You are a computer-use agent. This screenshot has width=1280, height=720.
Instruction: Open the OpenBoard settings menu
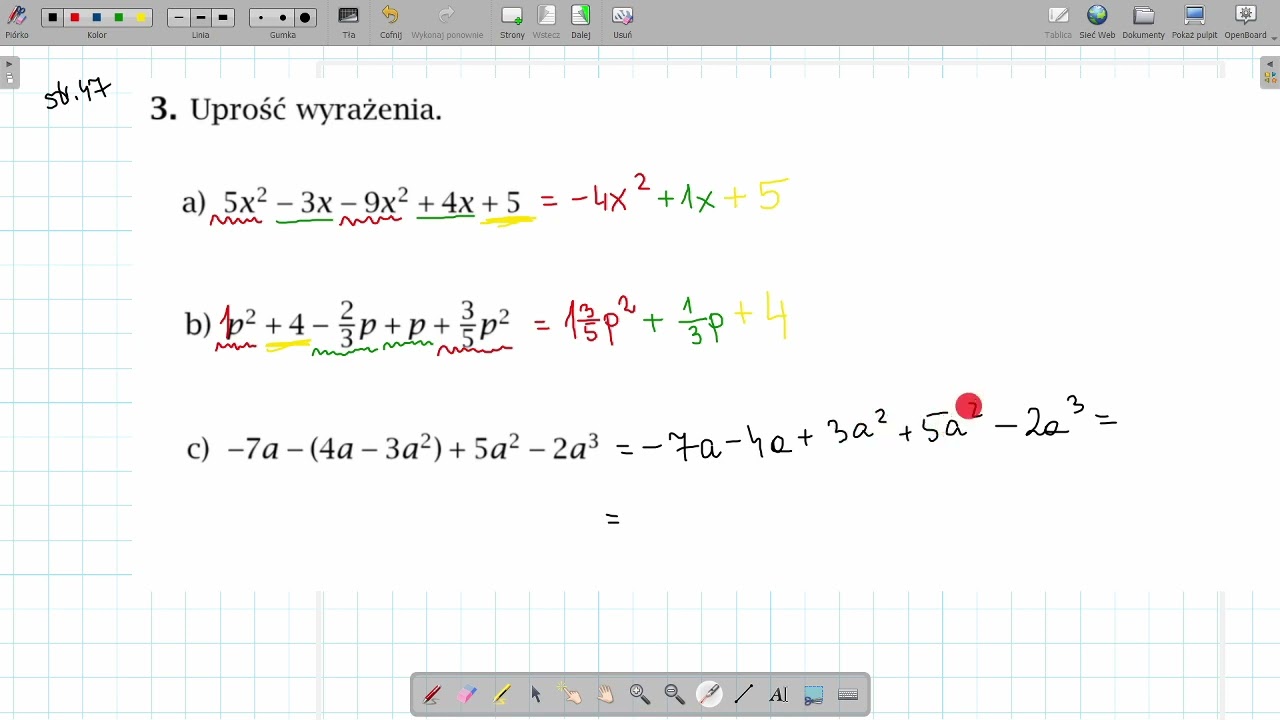click(x=1246, y=20)
